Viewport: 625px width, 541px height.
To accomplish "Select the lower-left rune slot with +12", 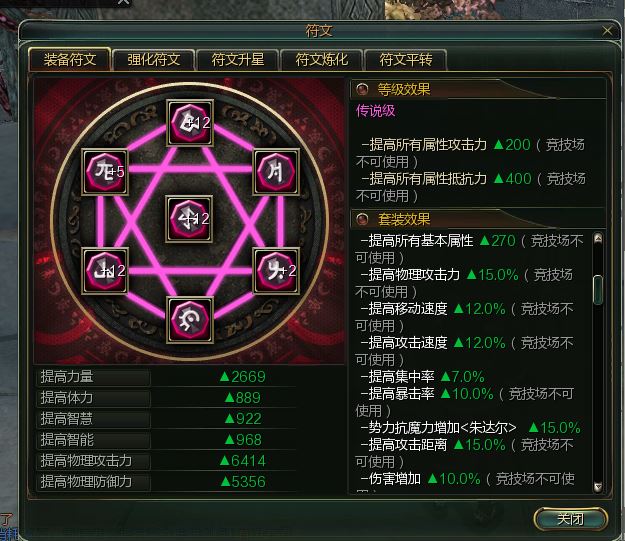I will pyautogui.click(x=105, y=271).
